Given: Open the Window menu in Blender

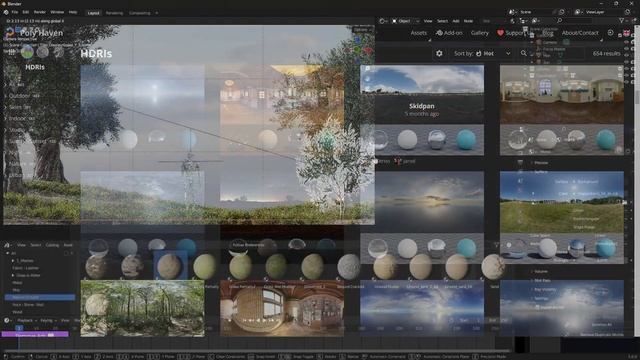Looking at the screenshot, I should point(57,12).
